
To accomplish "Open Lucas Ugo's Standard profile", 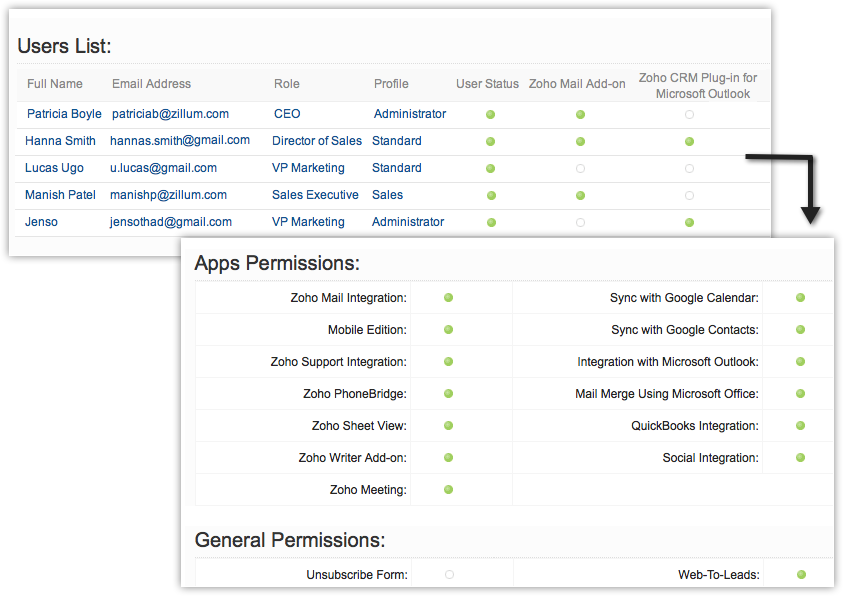I will [397, 168].
